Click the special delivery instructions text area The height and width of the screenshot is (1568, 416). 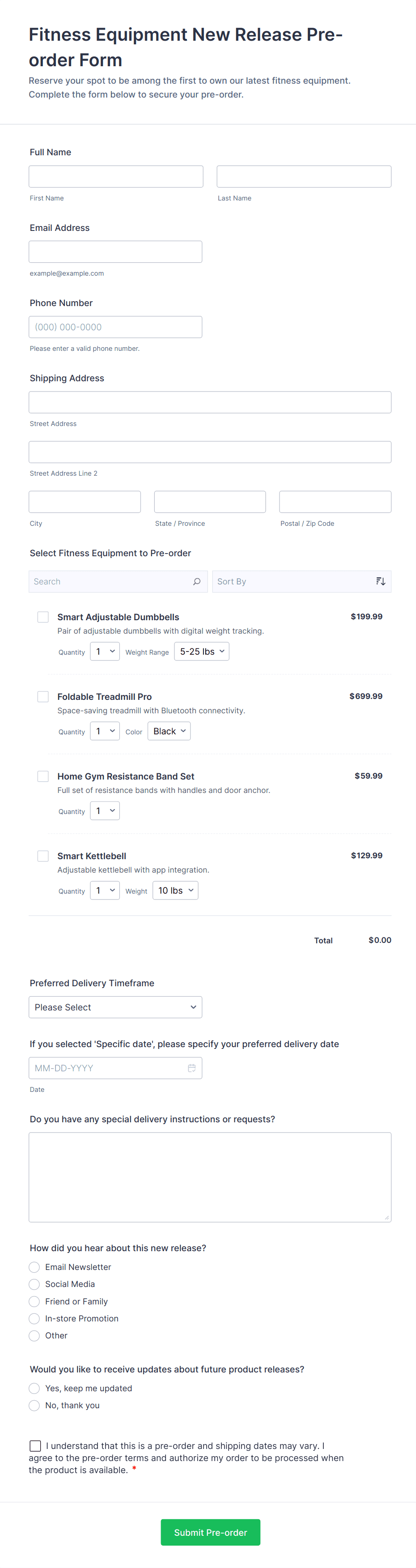210,1176
